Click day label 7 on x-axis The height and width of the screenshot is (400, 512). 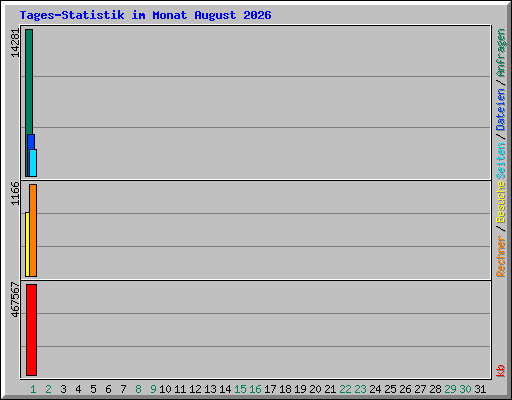coord(123,389)
